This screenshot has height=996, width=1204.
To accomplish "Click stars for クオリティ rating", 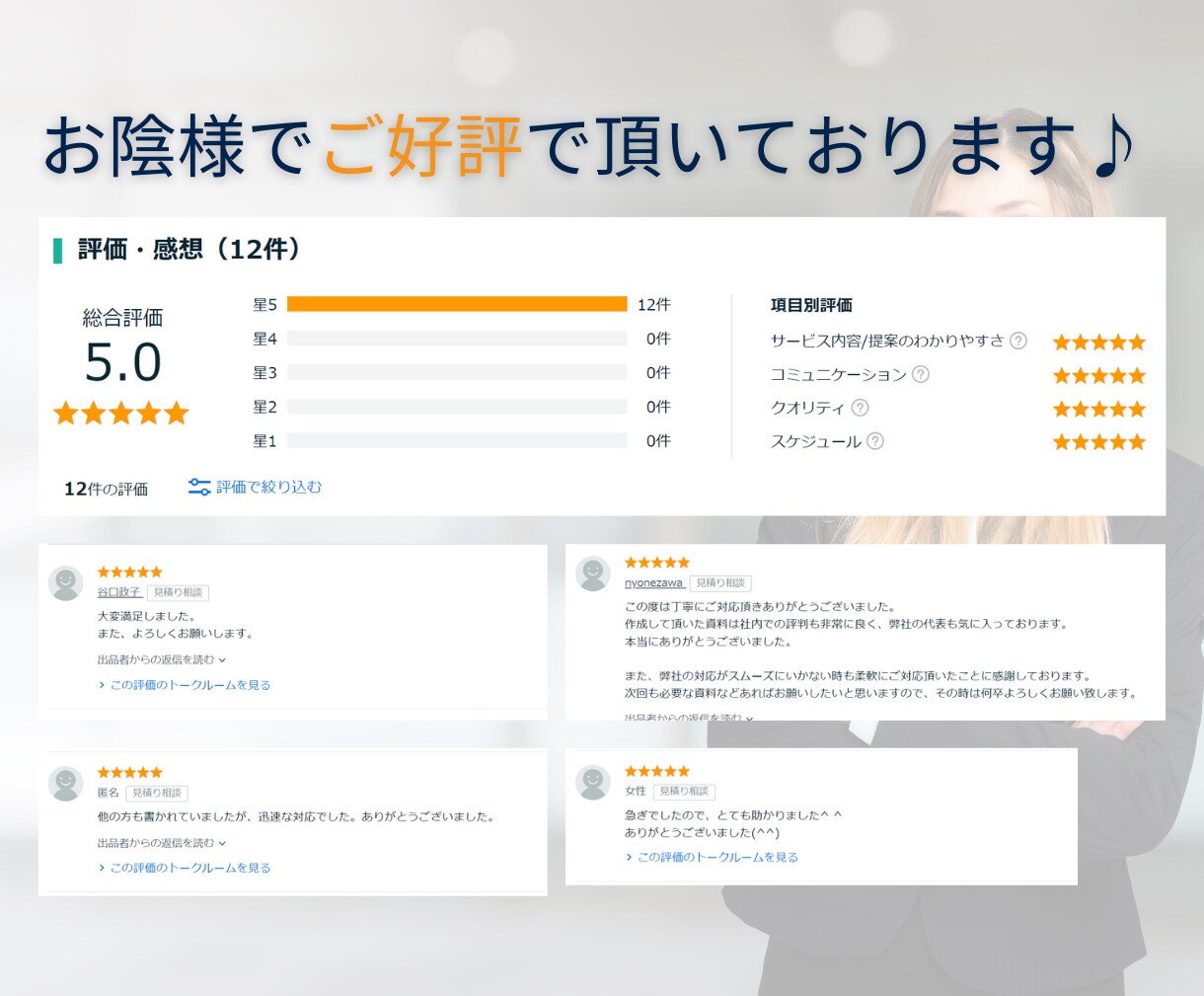I will click(1099, 409).
